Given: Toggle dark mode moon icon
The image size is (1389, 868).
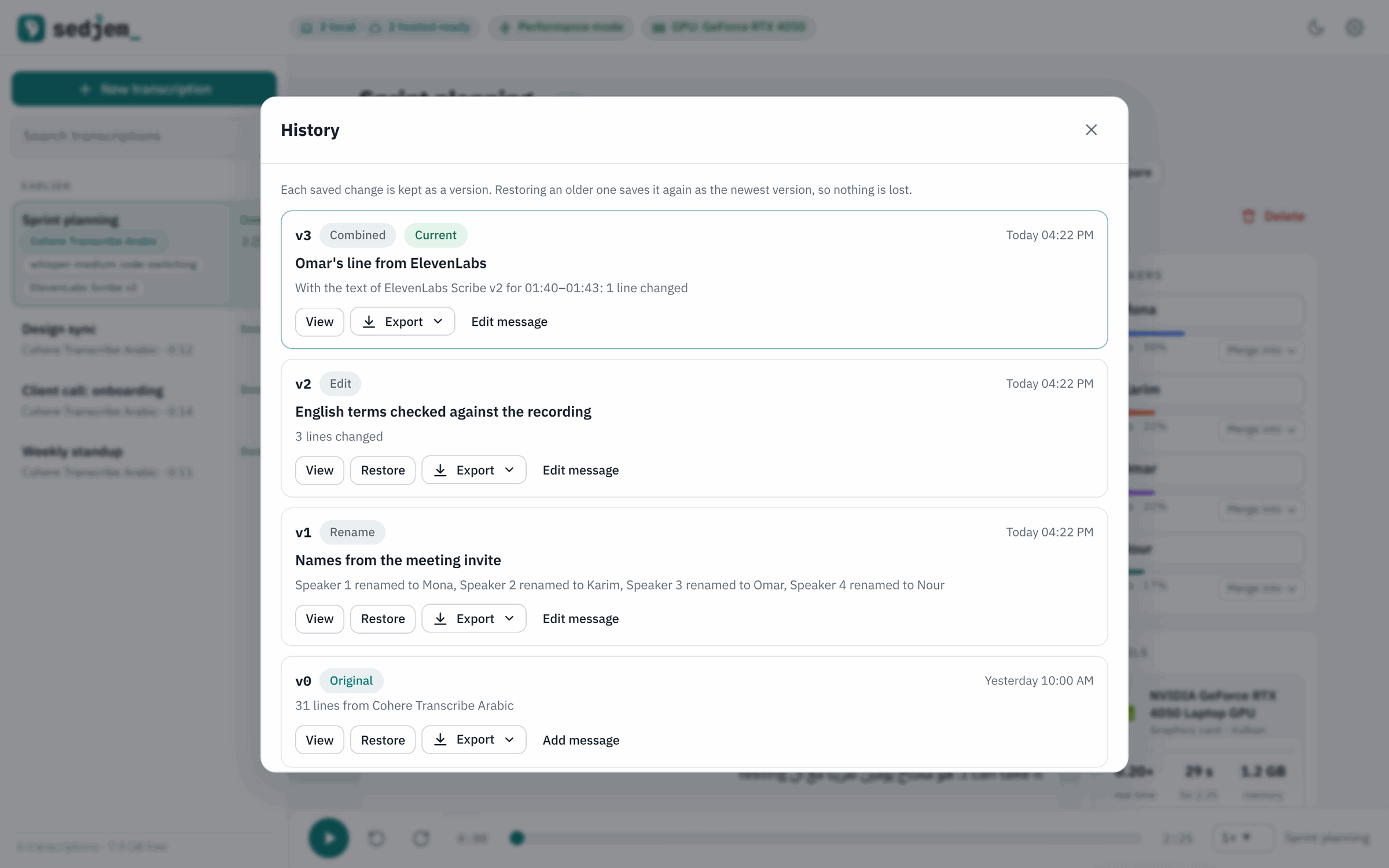Looking at the screenshot, I should (x=1315, y=27).
